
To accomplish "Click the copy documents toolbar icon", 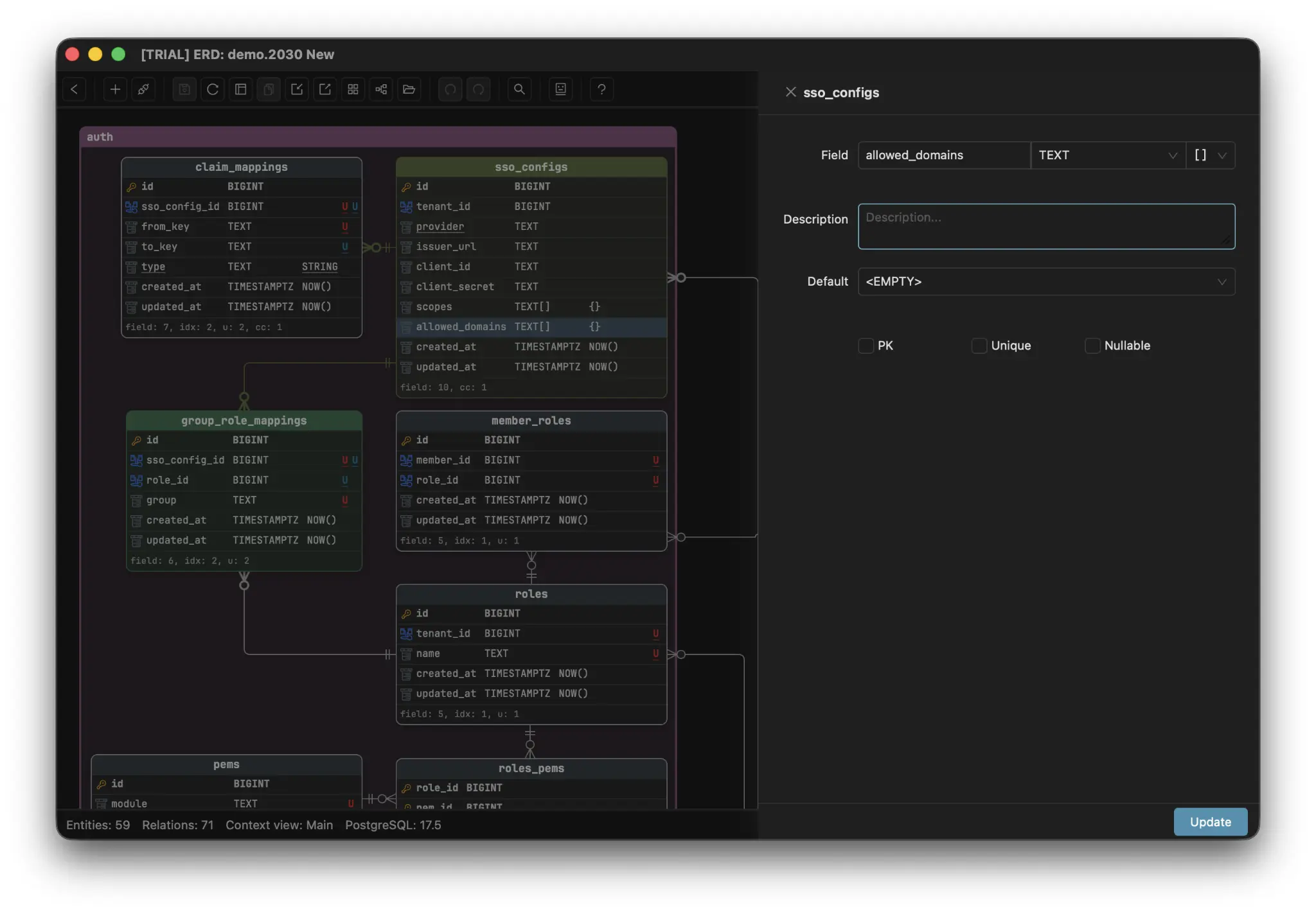I will pyautogui.click(x=269, y=89).
